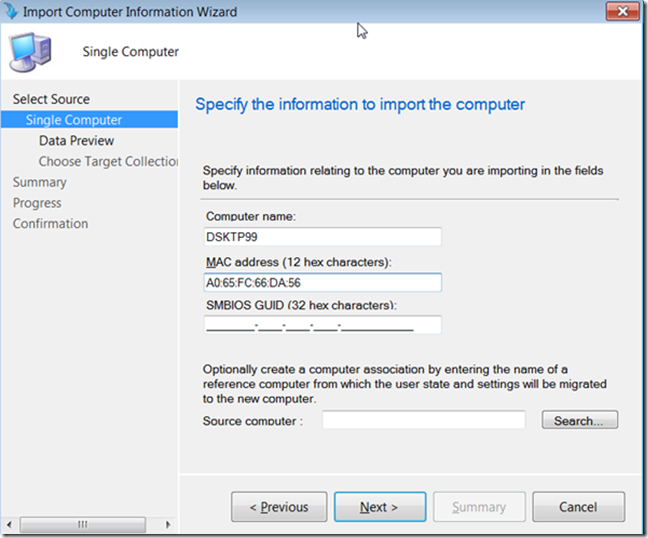Close the Import Computer Information Wizard
The width and height of the screenshot is (648, 538).
pyautogui.click(x=622, y=12)
